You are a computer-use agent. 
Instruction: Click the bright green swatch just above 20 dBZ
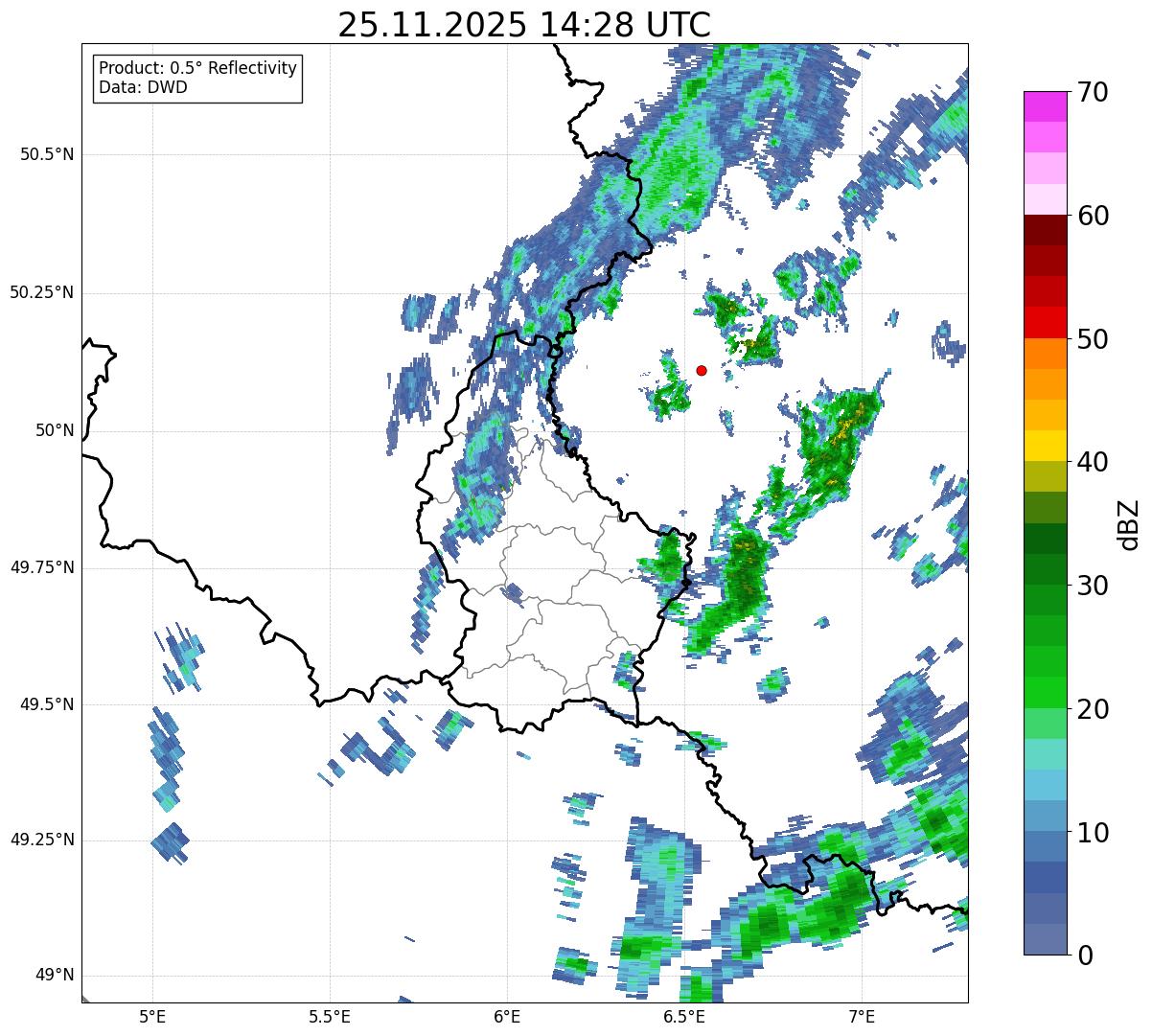(x=1045, y=693)
